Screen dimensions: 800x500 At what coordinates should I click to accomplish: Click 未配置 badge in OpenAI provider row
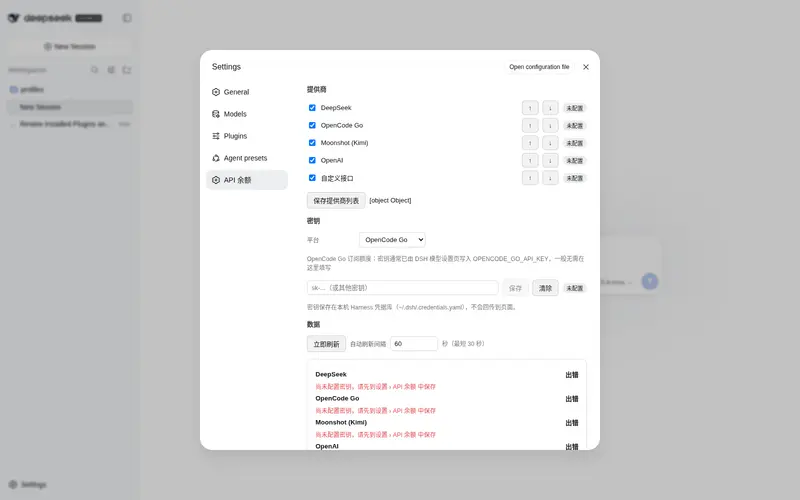pyautogui.click(x=574, y=161)
